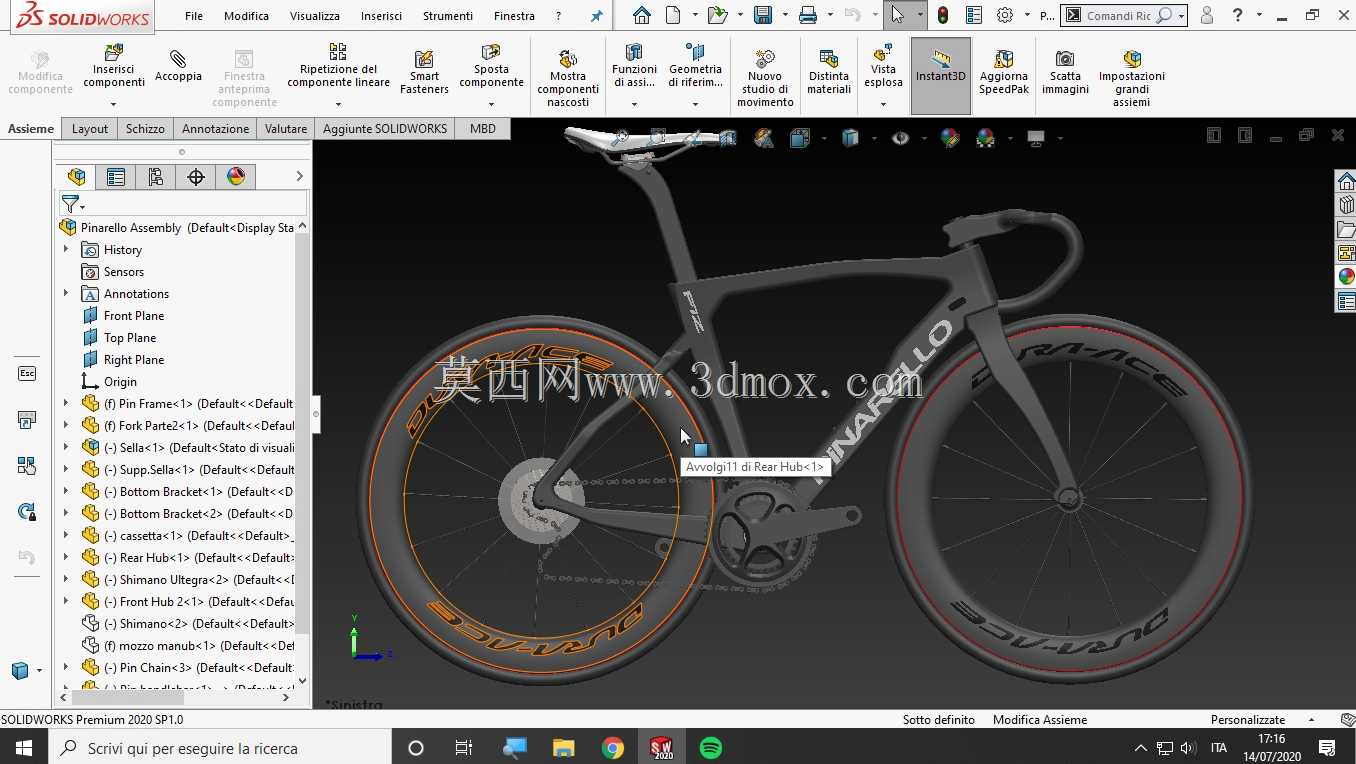Expand the History tree node
This screenshot has width=1356, height=764.
pos(66,250)
